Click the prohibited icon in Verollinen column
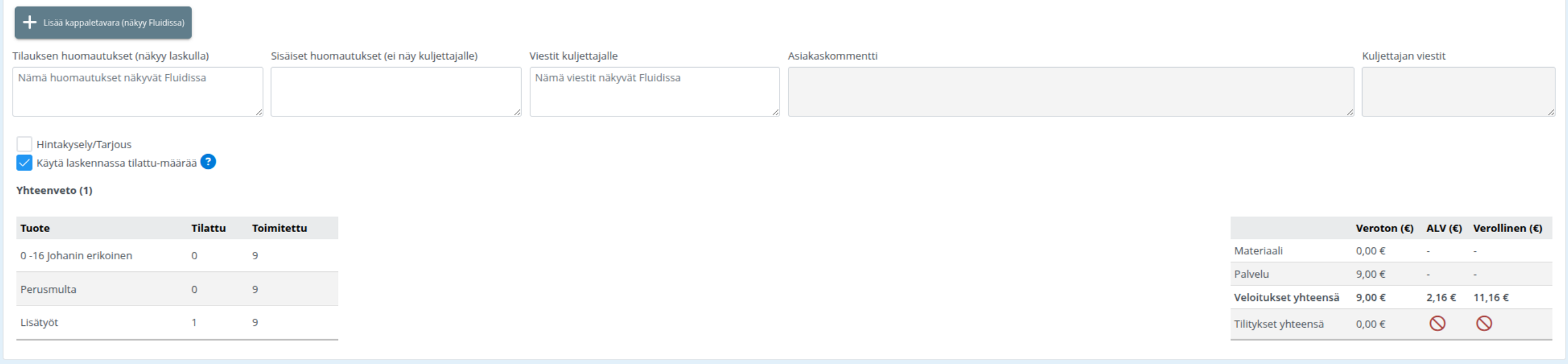Image resolution: width=1568 pixels, height=364 pixels. [x=1484, y=323]
